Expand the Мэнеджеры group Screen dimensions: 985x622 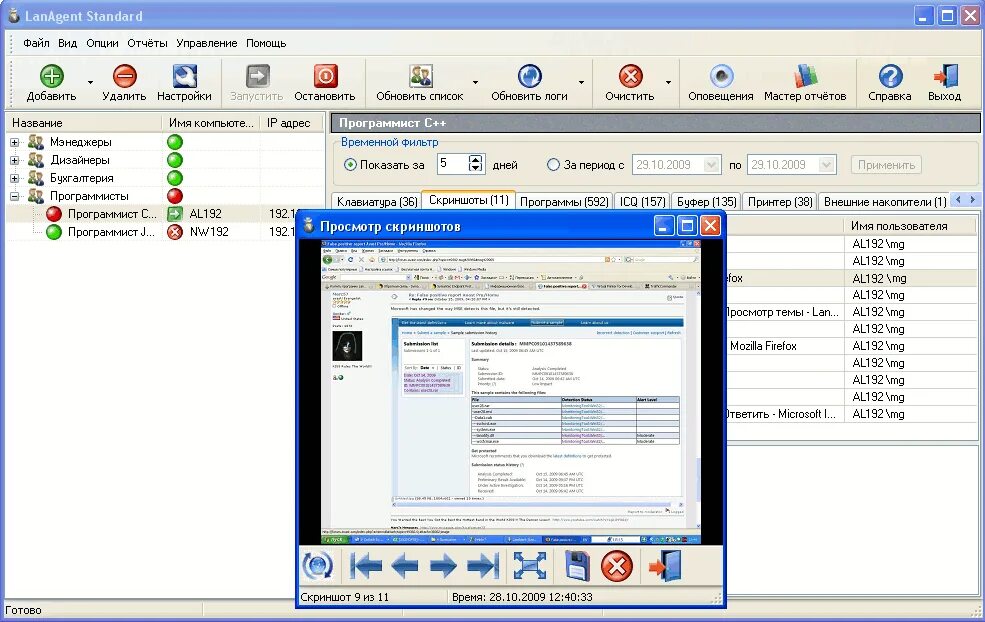click(x=14, y=143)
